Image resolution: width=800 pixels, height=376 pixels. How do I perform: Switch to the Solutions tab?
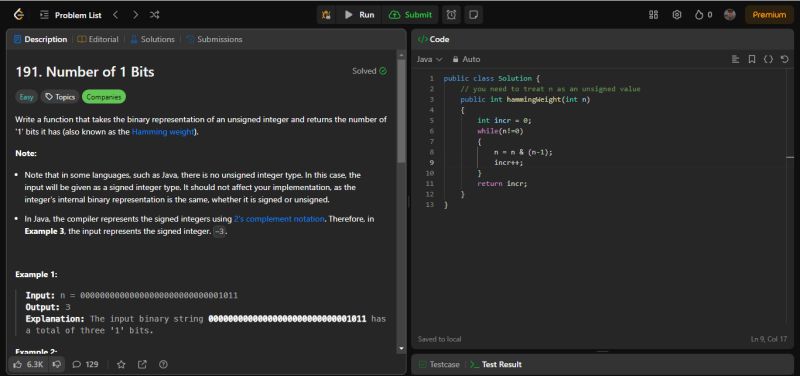click(x=153, y=39)
